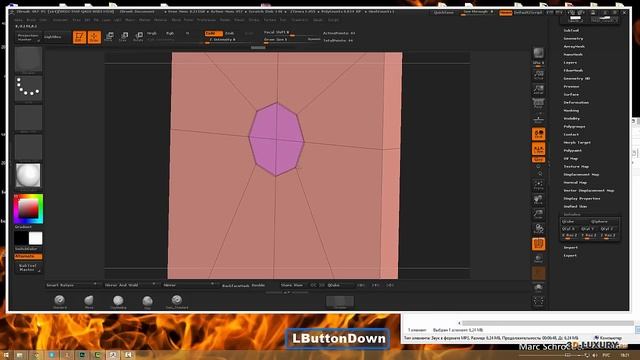Expand the Layers section
Viewport: 640px width, 360px height.
tap(570, 62)
